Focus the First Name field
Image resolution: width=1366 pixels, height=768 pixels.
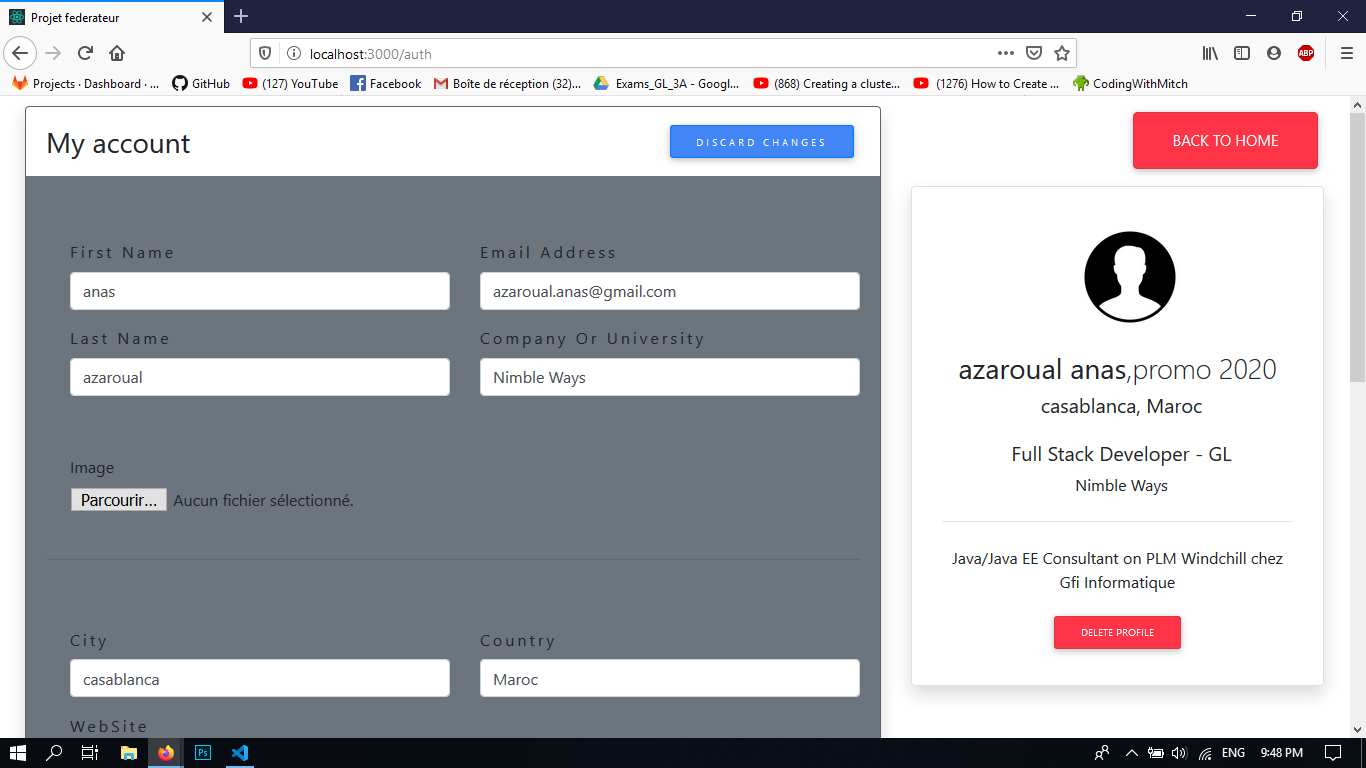260,291
